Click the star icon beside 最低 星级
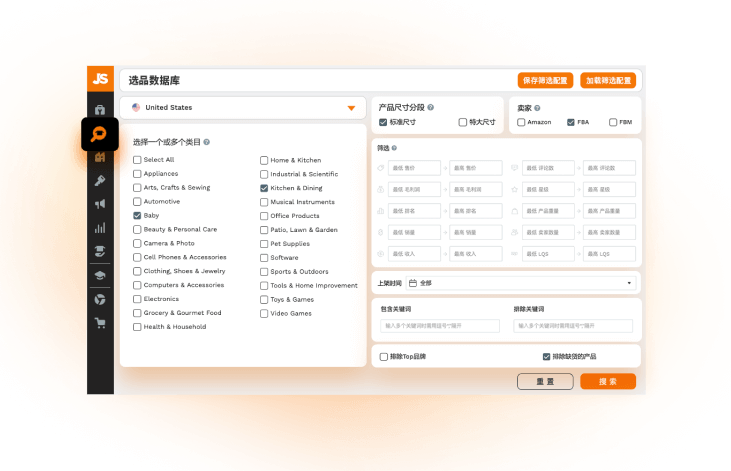This screenshot has height=471, width=731. (x=515, y=189)
